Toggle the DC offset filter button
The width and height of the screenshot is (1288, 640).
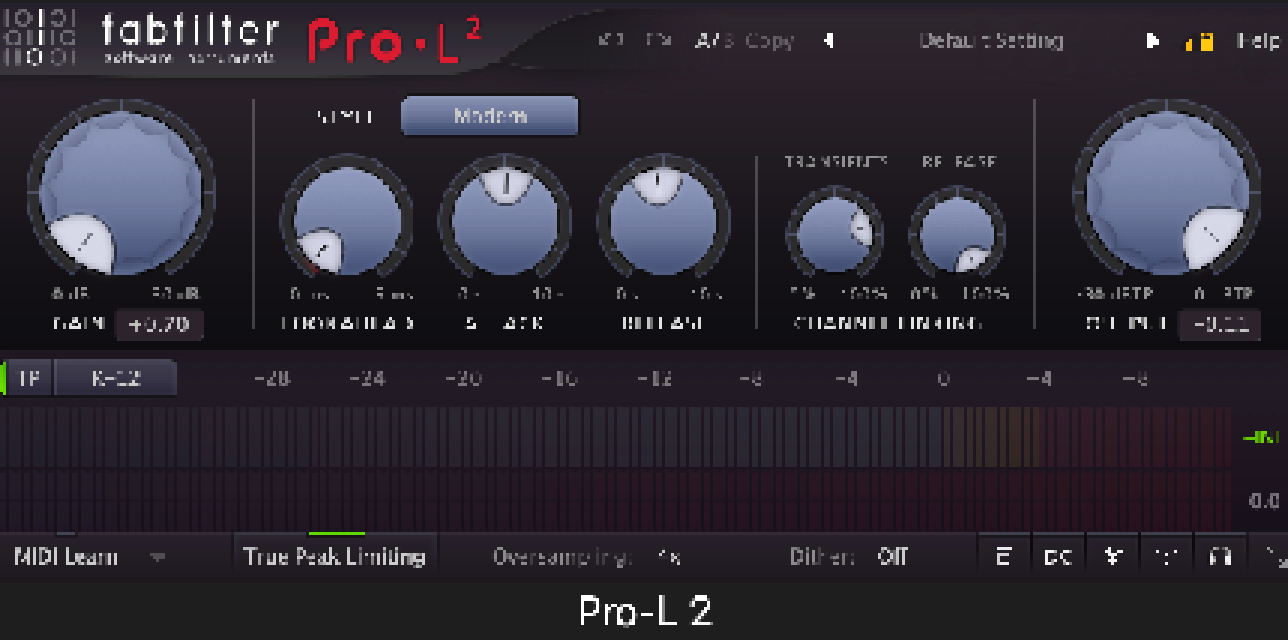click(1057, 557)
